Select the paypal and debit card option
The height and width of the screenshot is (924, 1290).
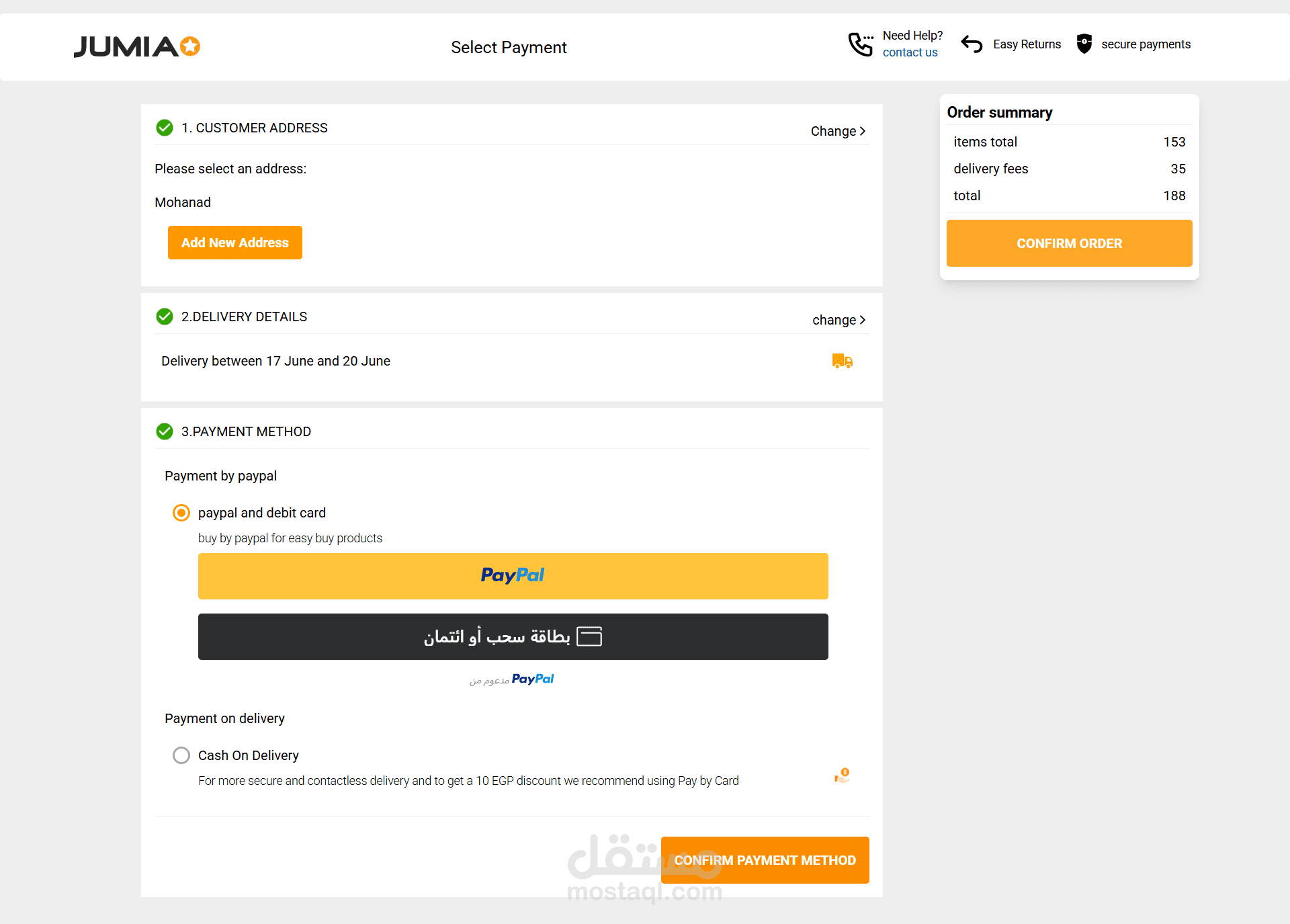click(x=181, y=513)
